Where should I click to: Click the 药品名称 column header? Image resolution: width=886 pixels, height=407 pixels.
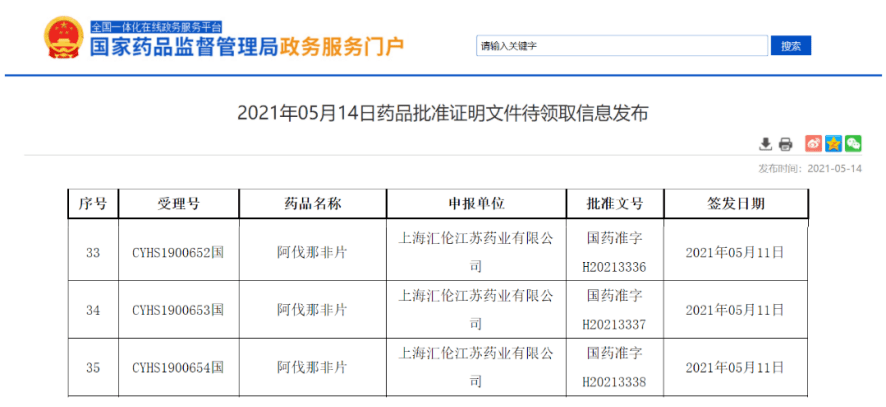pyautogui.click(x=312, y=204)
